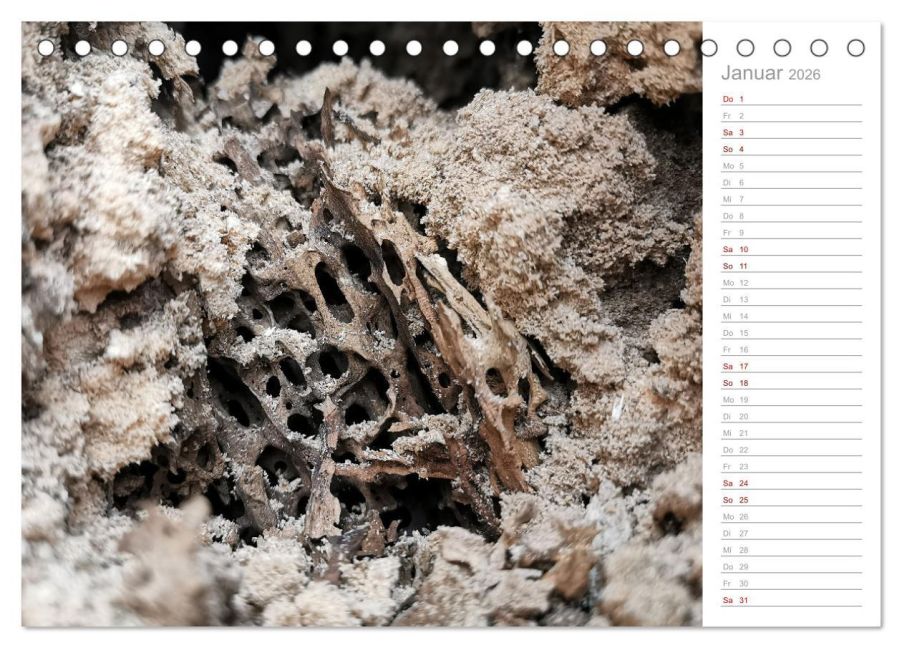Select the 'Fr 2' calendar row

point(792,116)
